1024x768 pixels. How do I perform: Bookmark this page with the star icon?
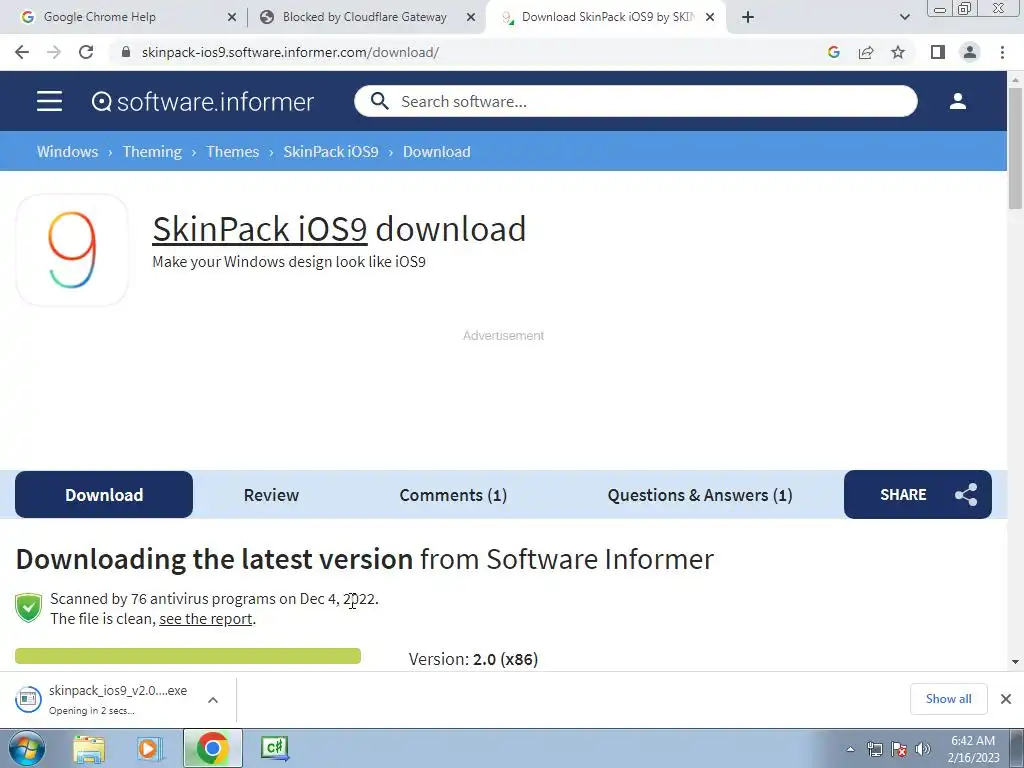coord(898,52)
